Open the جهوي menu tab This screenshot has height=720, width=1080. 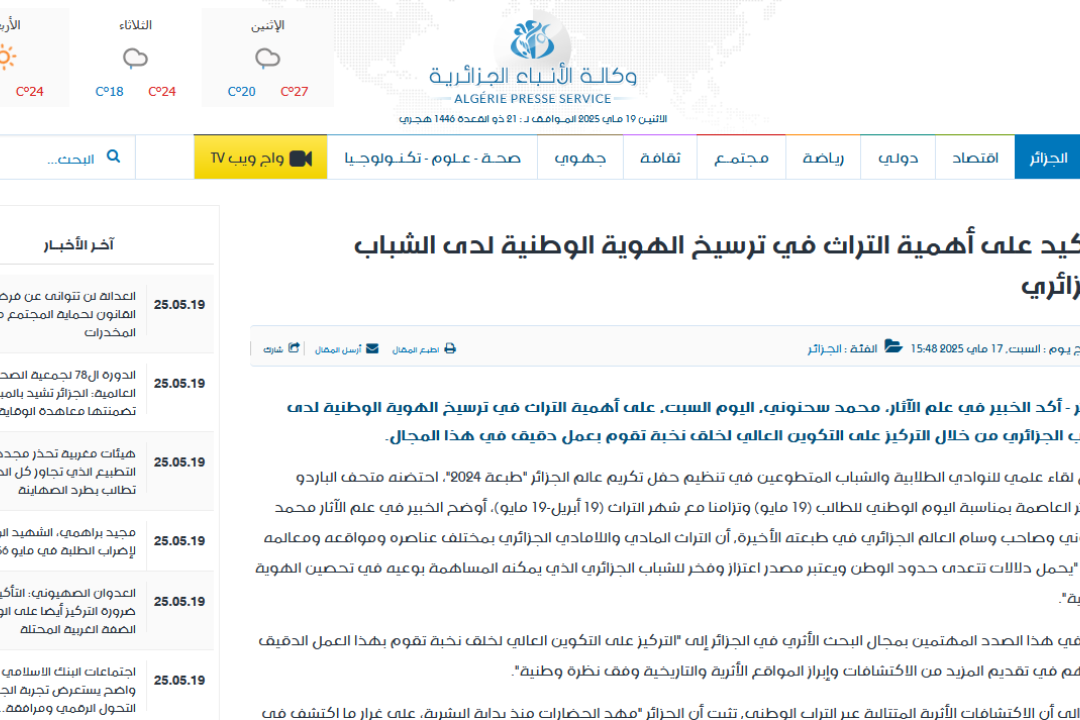[x=580, y=158]
